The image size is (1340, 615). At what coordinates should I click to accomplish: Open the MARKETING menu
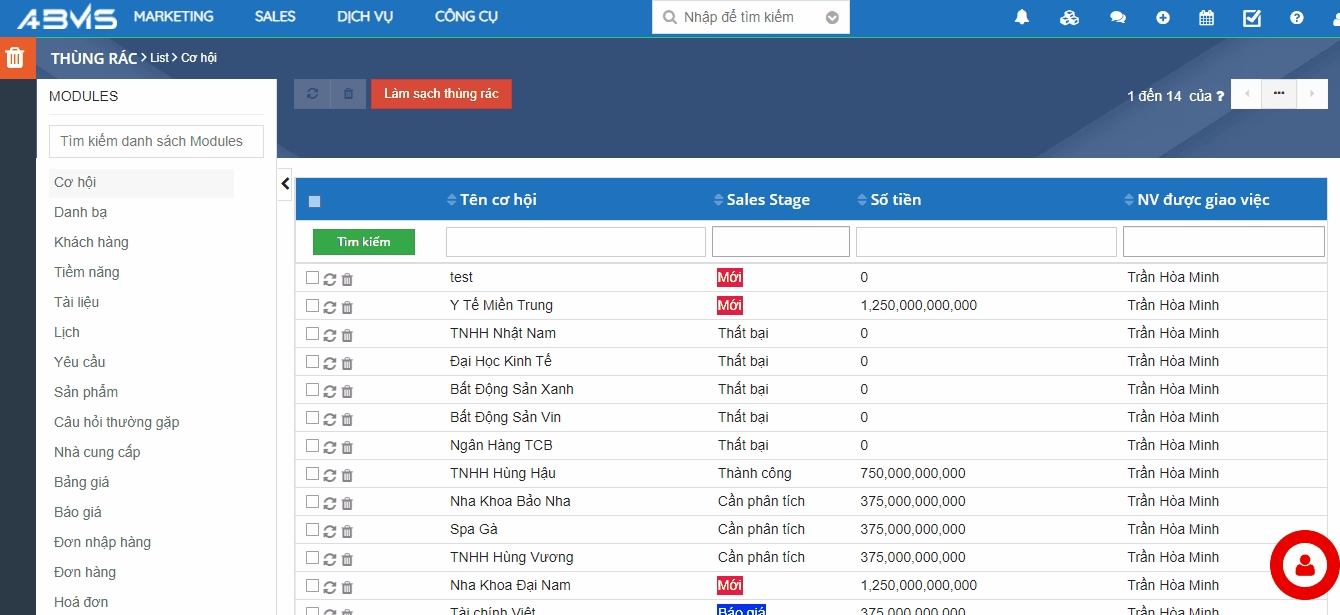(173, 17)
